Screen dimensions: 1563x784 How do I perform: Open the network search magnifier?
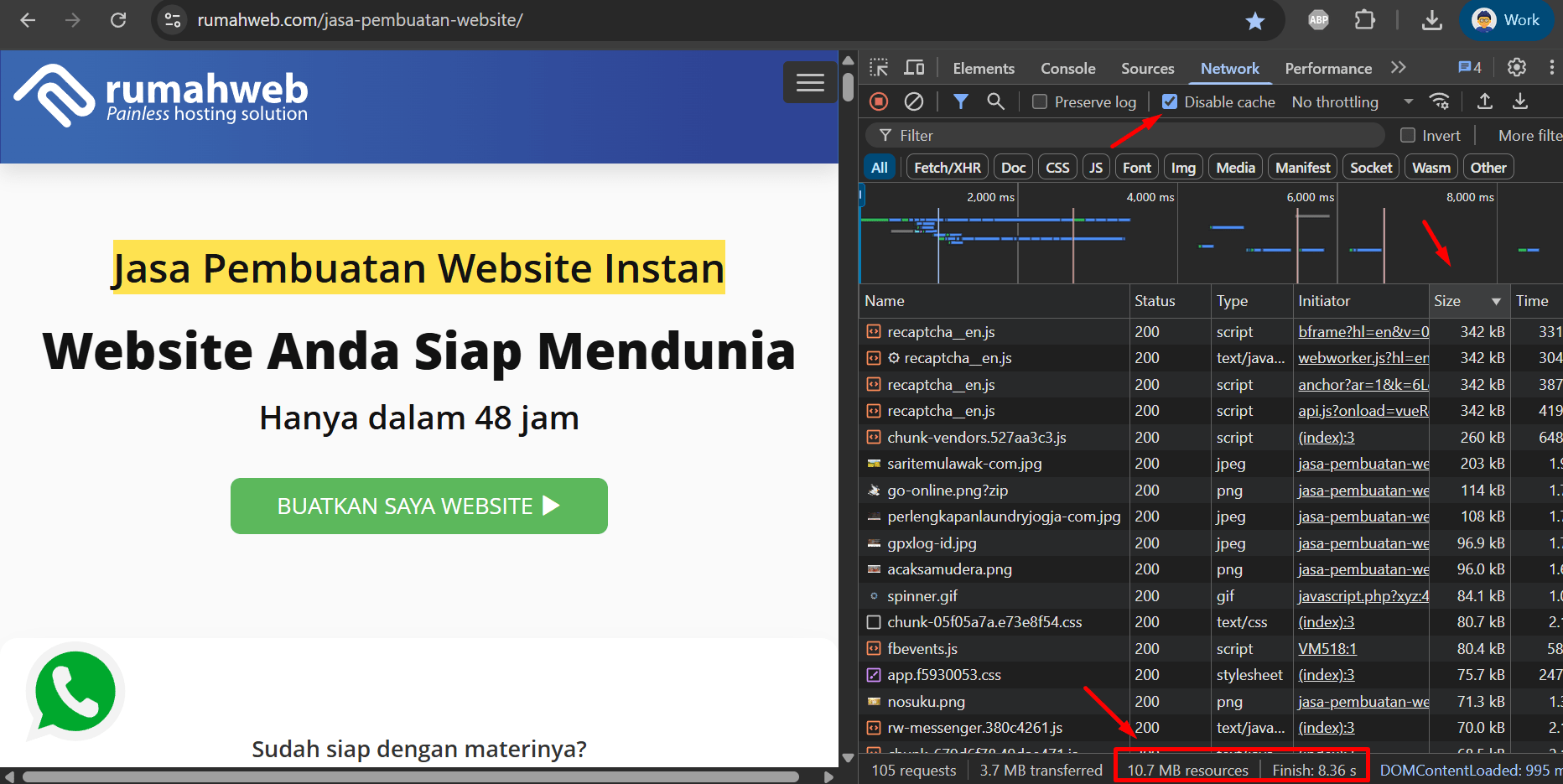pos(995,101)
